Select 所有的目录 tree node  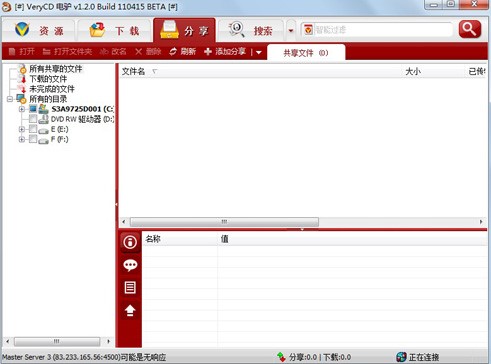pyautogui.click(x=48, y=99)
